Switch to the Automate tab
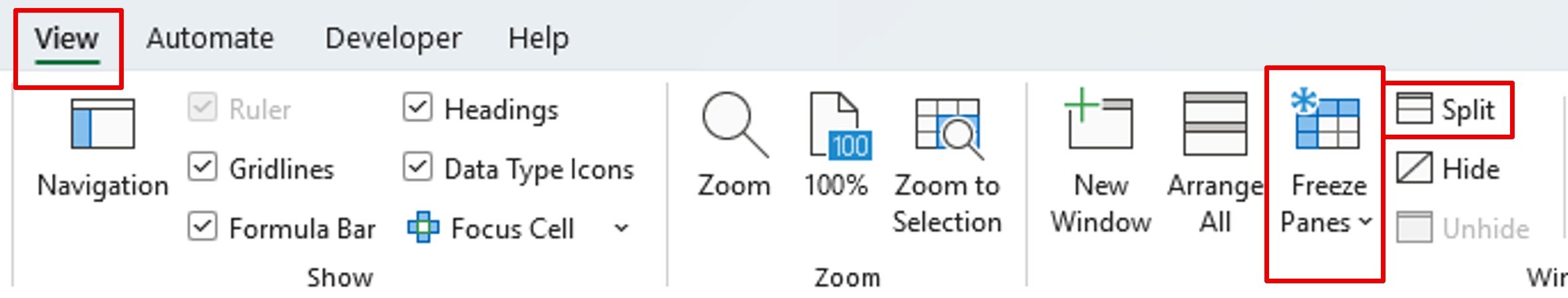The image size is (1568, 298). [x=210, y=39]
